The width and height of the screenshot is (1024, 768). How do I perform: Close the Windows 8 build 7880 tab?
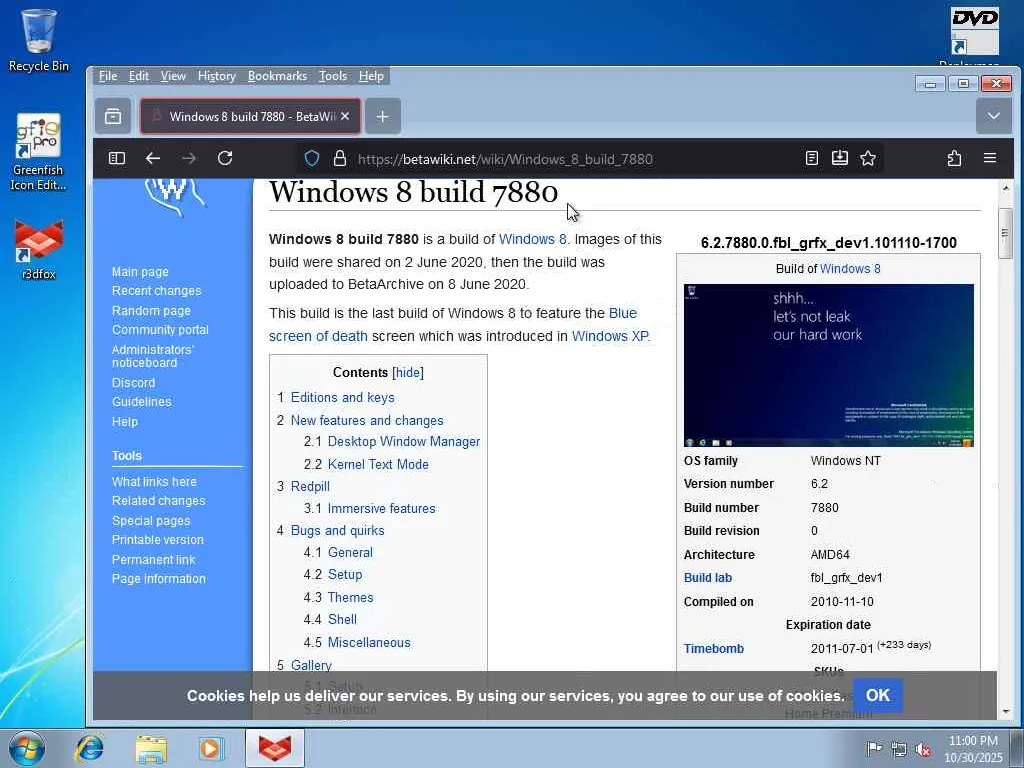345,116
